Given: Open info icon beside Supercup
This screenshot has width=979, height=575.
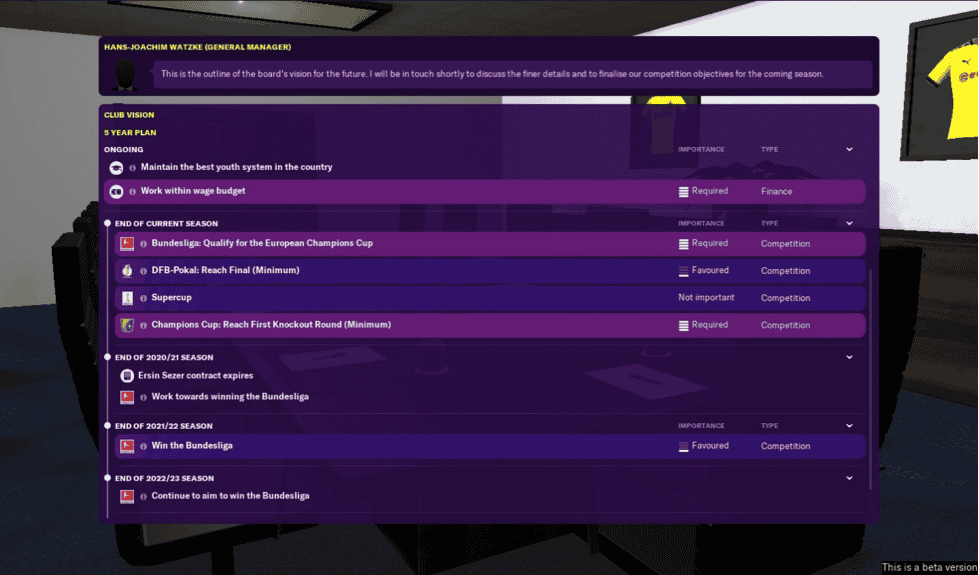Looking at the screenshot, I should 144,298.
